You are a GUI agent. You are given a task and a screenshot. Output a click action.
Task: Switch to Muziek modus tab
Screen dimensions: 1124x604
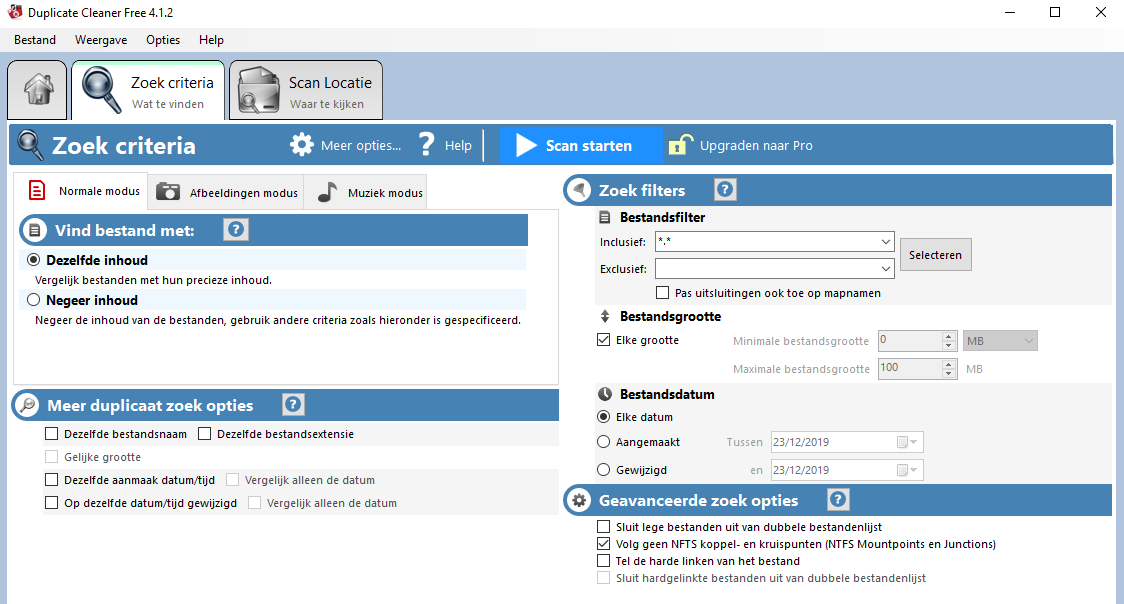[x=366, y=192]
